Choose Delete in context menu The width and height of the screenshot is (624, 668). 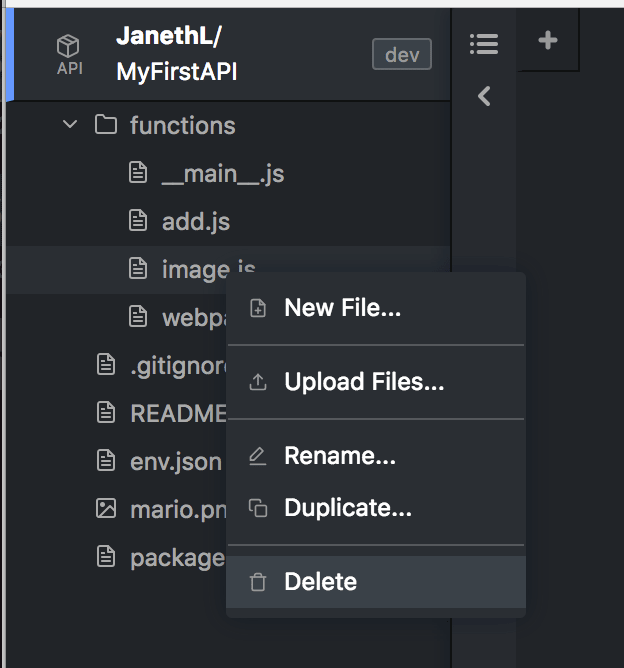click(x=376, y=582)
